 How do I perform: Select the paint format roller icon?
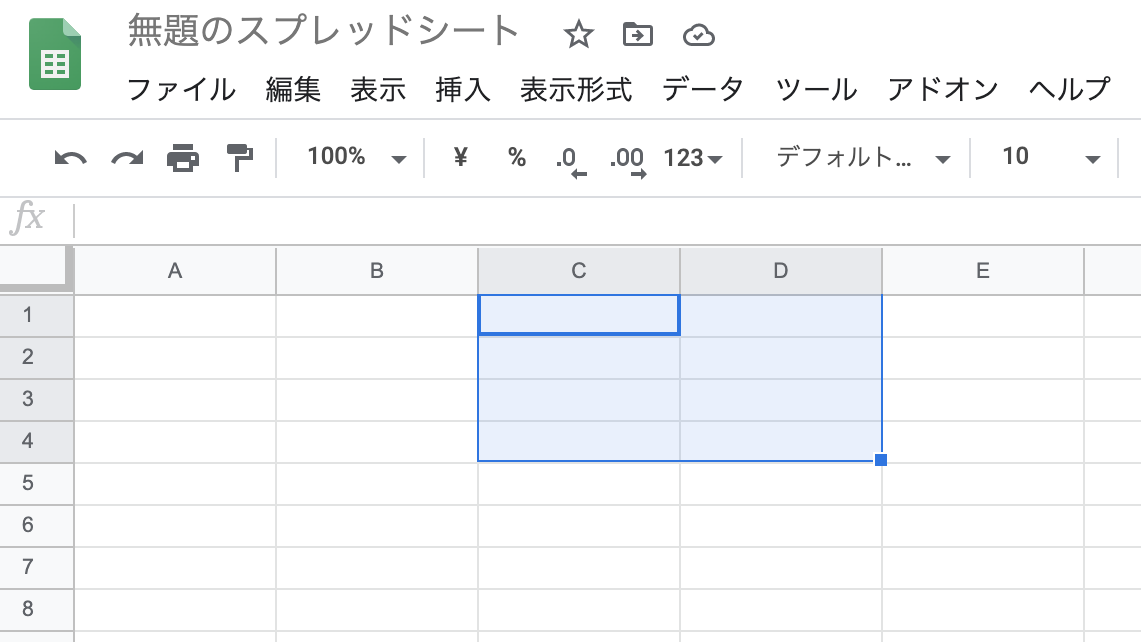(x=240, y=157)
